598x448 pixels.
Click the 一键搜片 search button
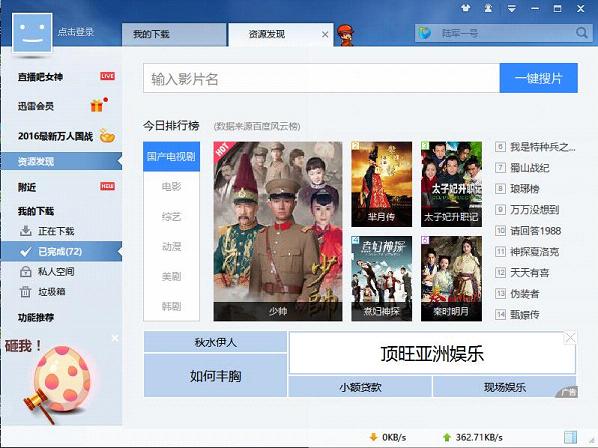[539, 78]
